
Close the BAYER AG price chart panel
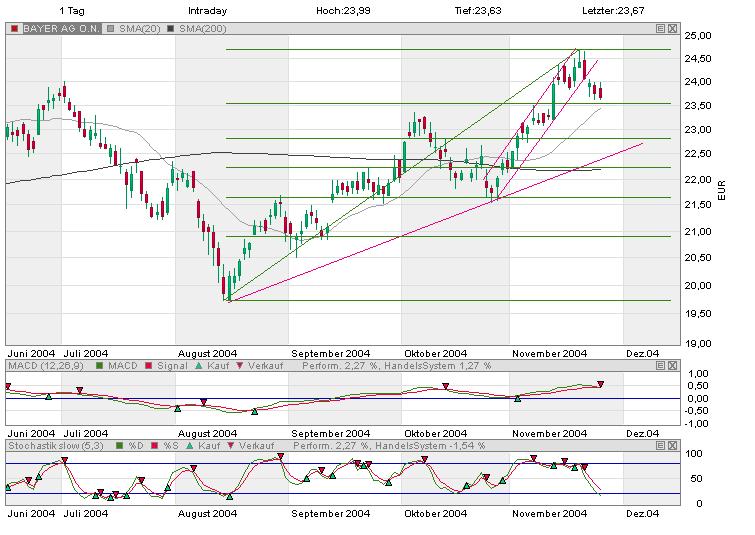673,29
